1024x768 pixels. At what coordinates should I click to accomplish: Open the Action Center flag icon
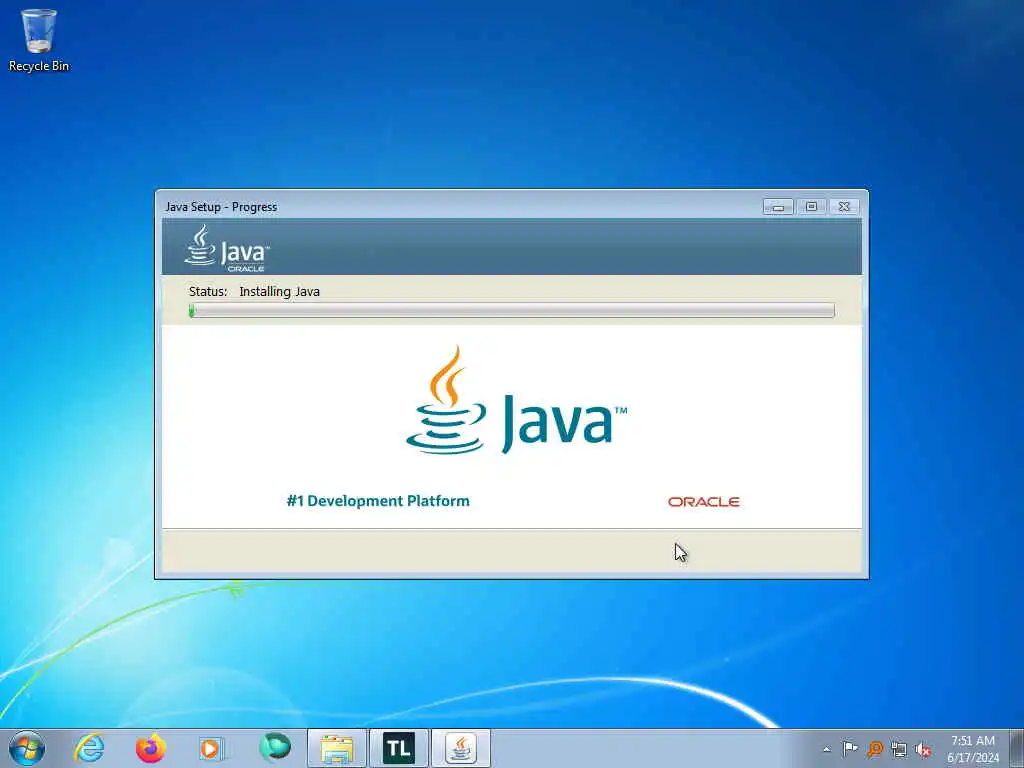[850, 749]
